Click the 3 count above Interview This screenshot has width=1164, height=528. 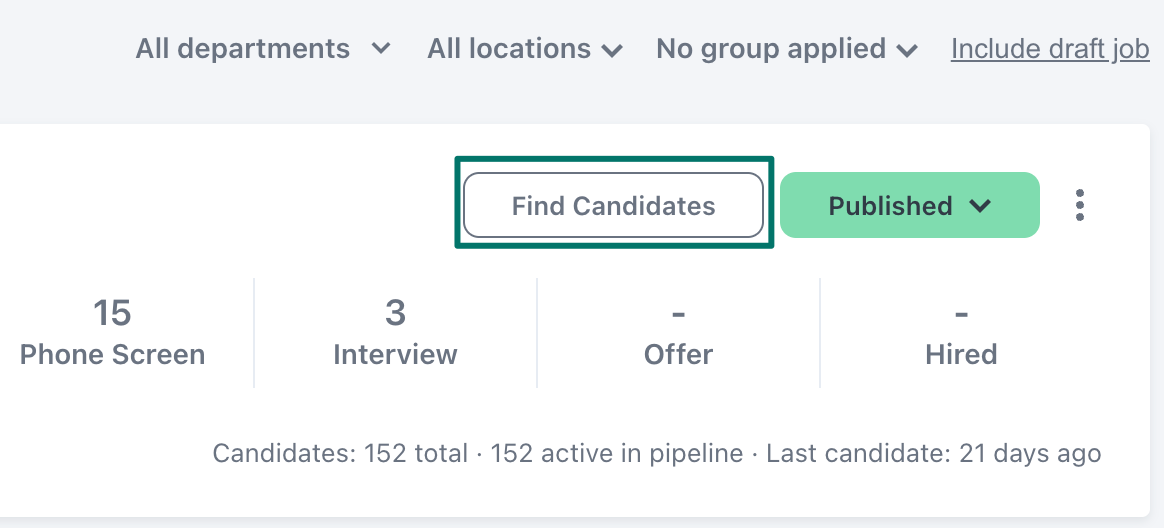point(395,313)
